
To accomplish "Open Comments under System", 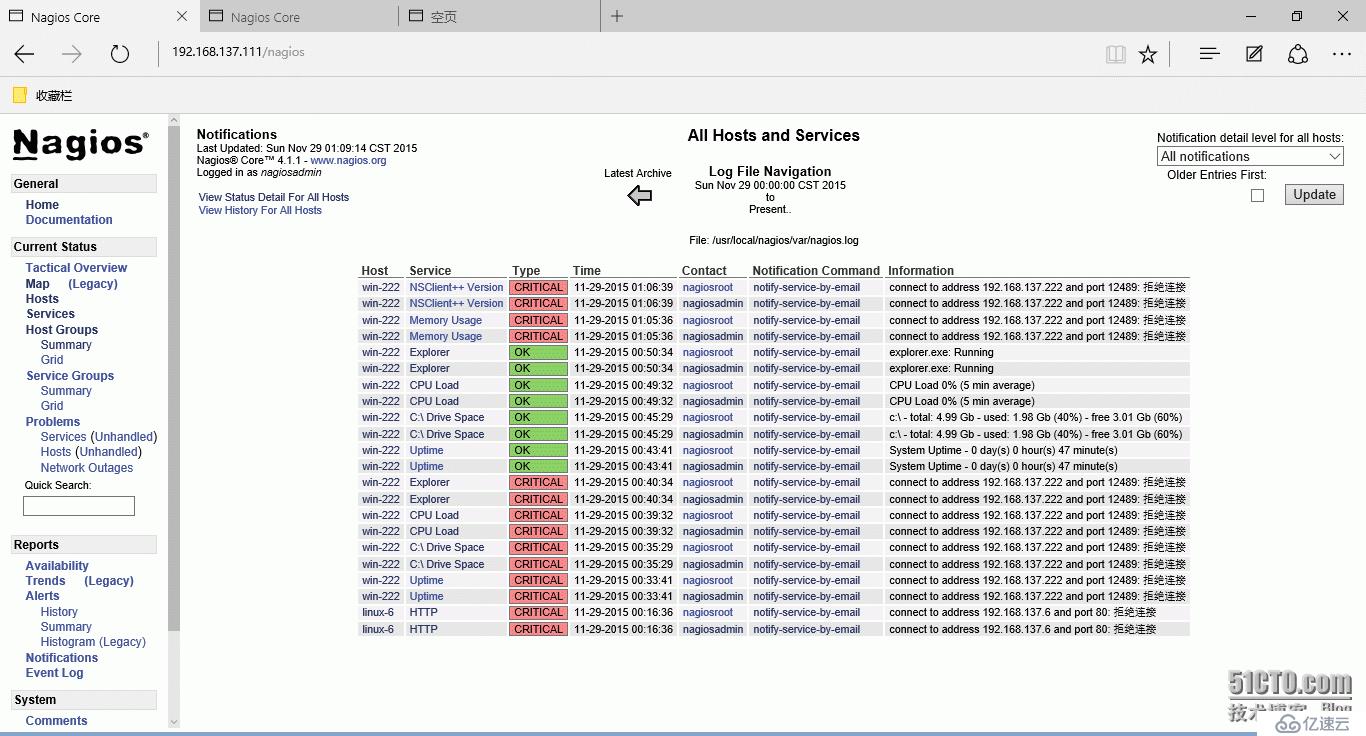I will pyautogui.click(x=57, y=721).
